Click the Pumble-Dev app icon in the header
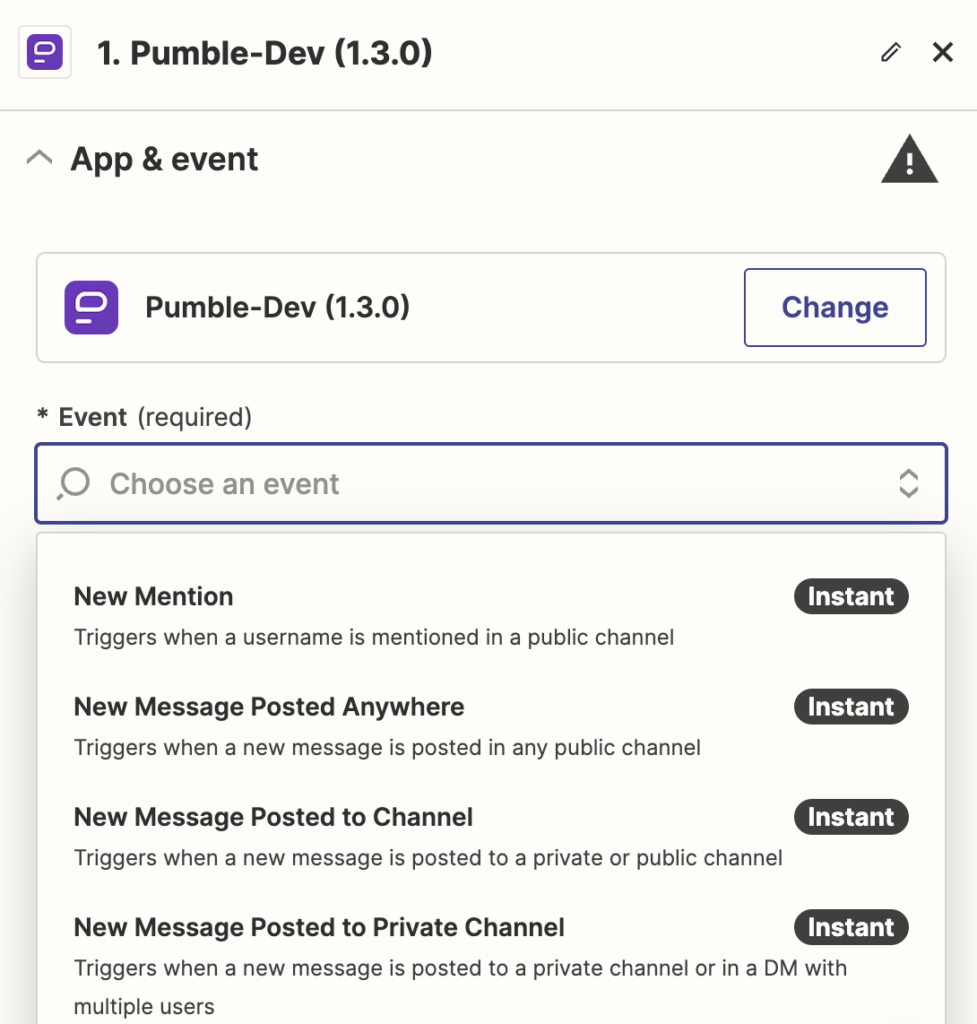977x1024 pixels. [44, 52]
